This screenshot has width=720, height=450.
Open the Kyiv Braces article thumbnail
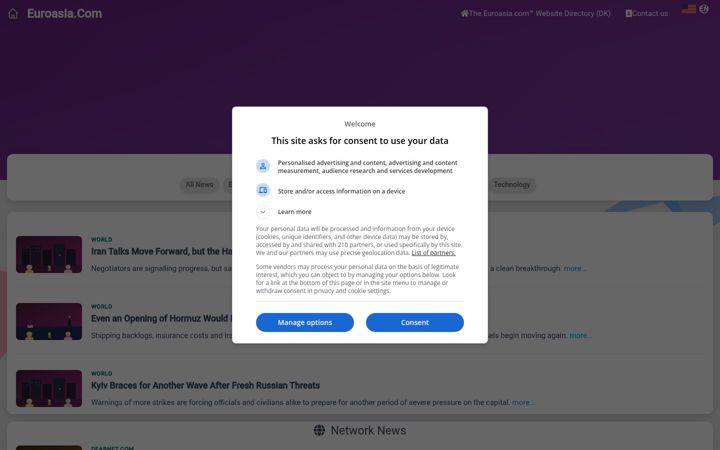(x=49, y=388)
